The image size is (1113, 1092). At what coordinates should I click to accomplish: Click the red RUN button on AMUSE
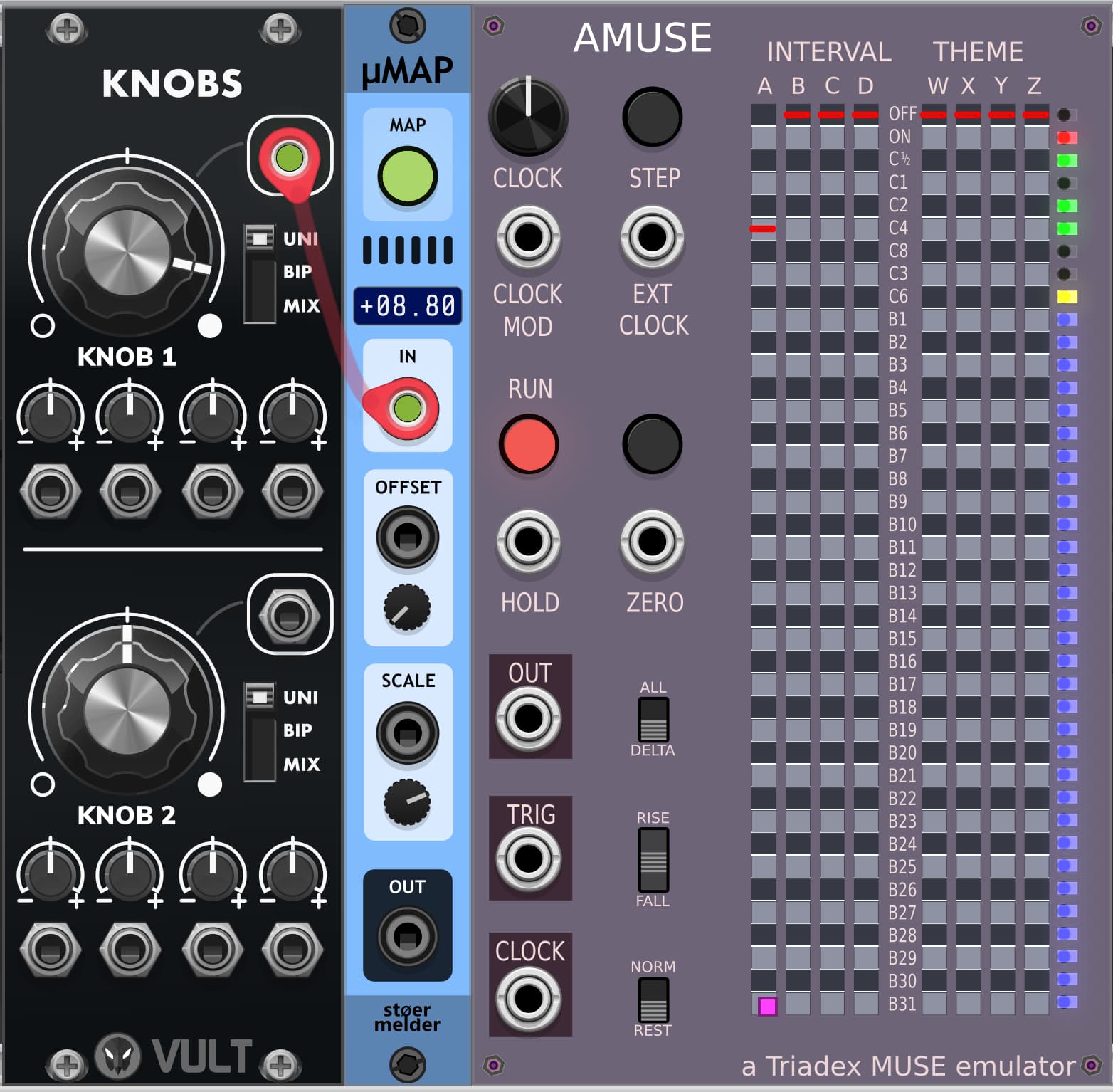click(529, 444)
